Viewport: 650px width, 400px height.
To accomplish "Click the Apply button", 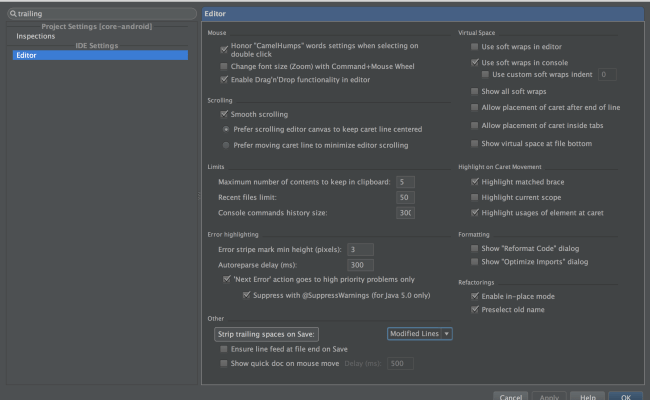I will 549,396.
